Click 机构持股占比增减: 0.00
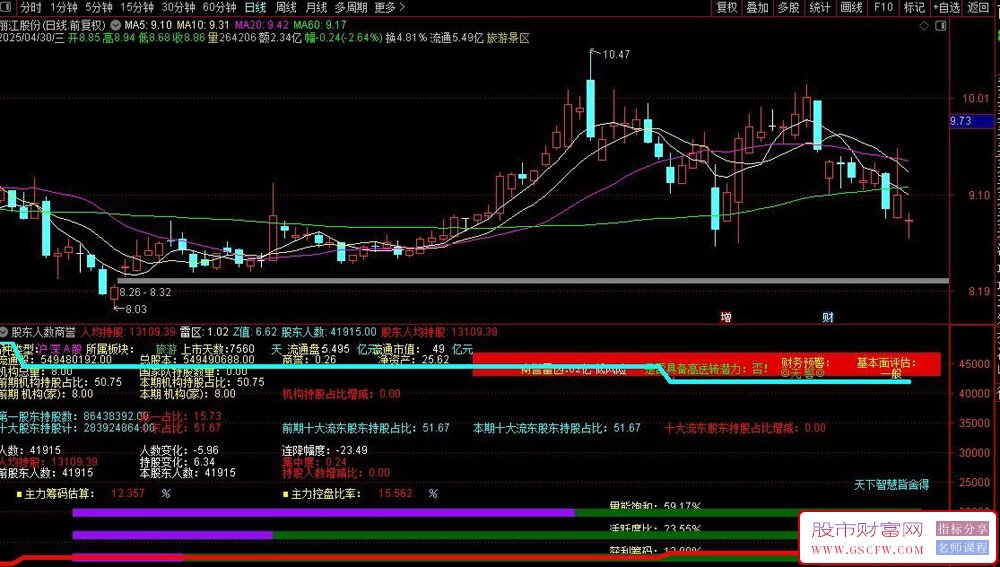 pyautogui.click(x=342, y=394)
